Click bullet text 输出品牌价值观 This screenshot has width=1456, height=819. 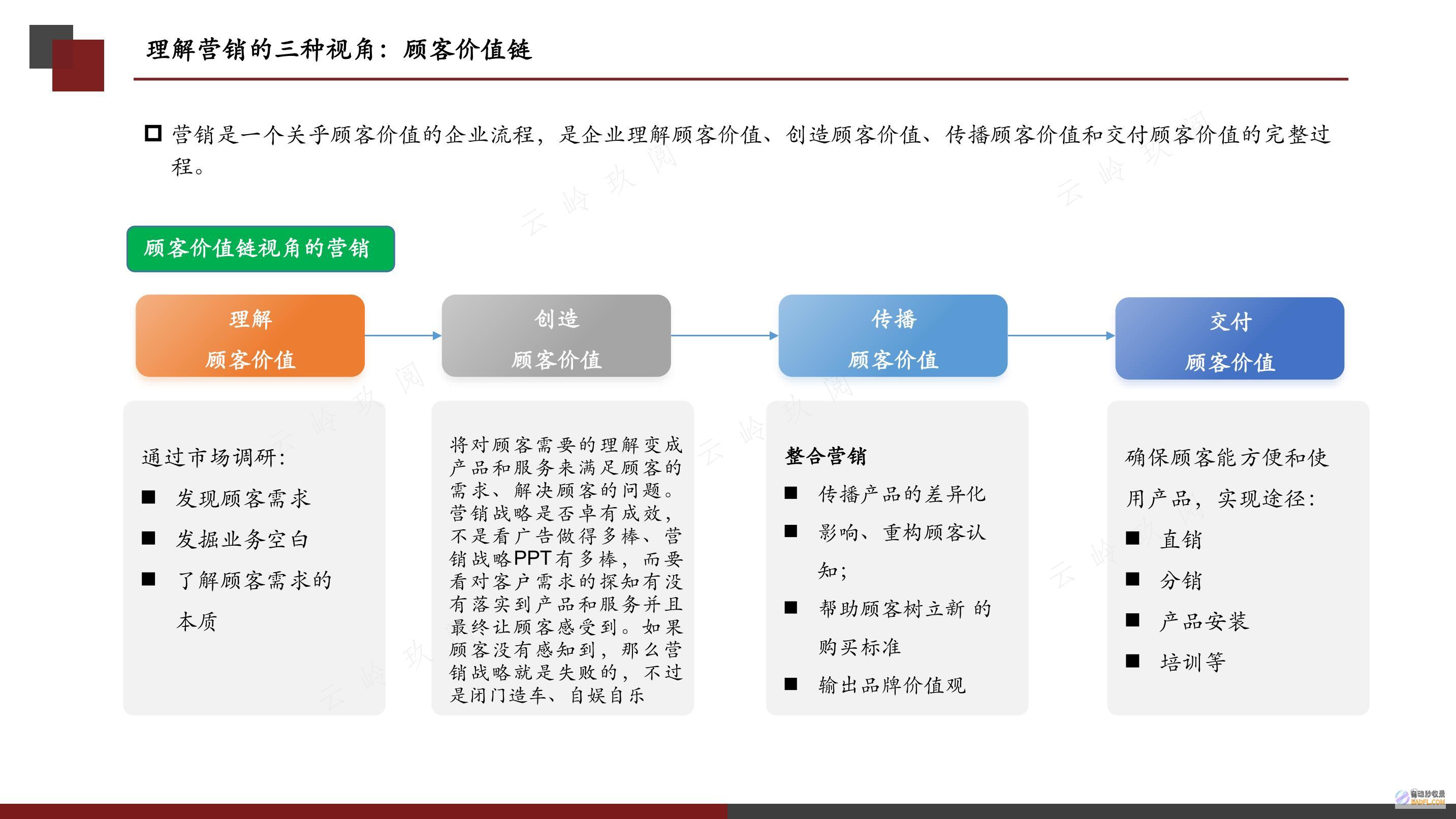click(893, 685)
